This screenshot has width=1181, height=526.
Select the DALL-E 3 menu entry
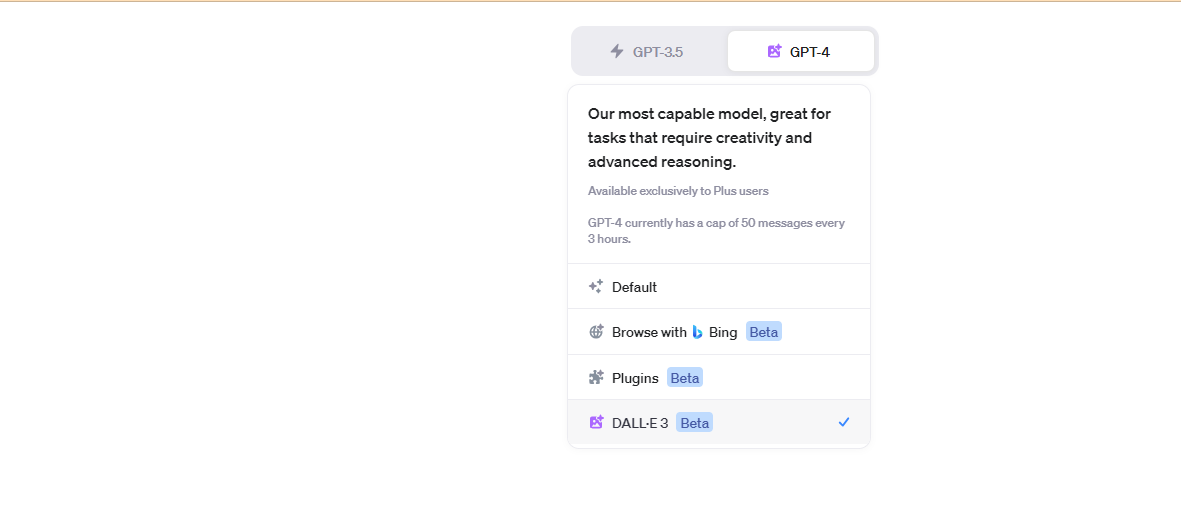pyautogui.click(x=640, y=423)
